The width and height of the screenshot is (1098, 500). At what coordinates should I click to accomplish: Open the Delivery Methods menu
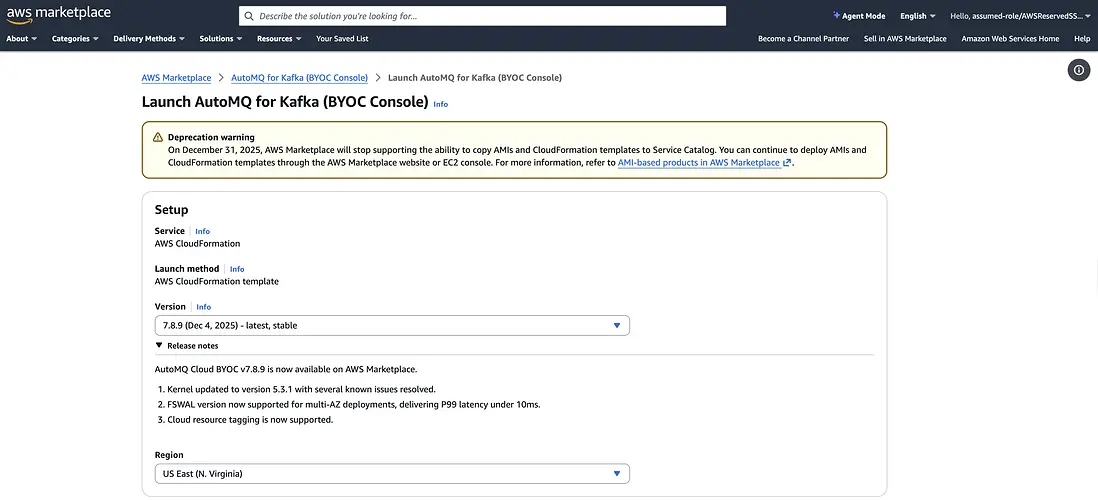pos(150,39)
